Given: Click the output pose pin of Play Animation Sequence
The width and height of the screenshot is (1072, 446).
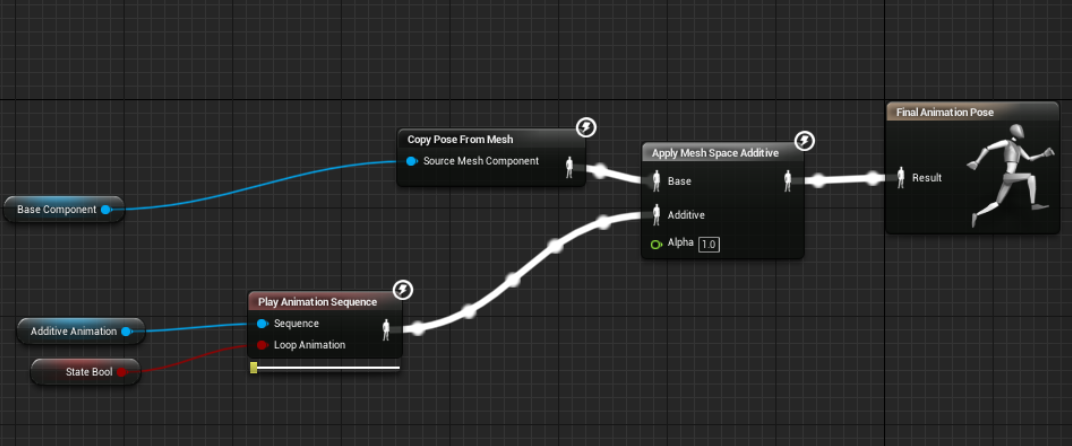Looking at the screenshot, I should pyautogui.click(x=386, y=330).
